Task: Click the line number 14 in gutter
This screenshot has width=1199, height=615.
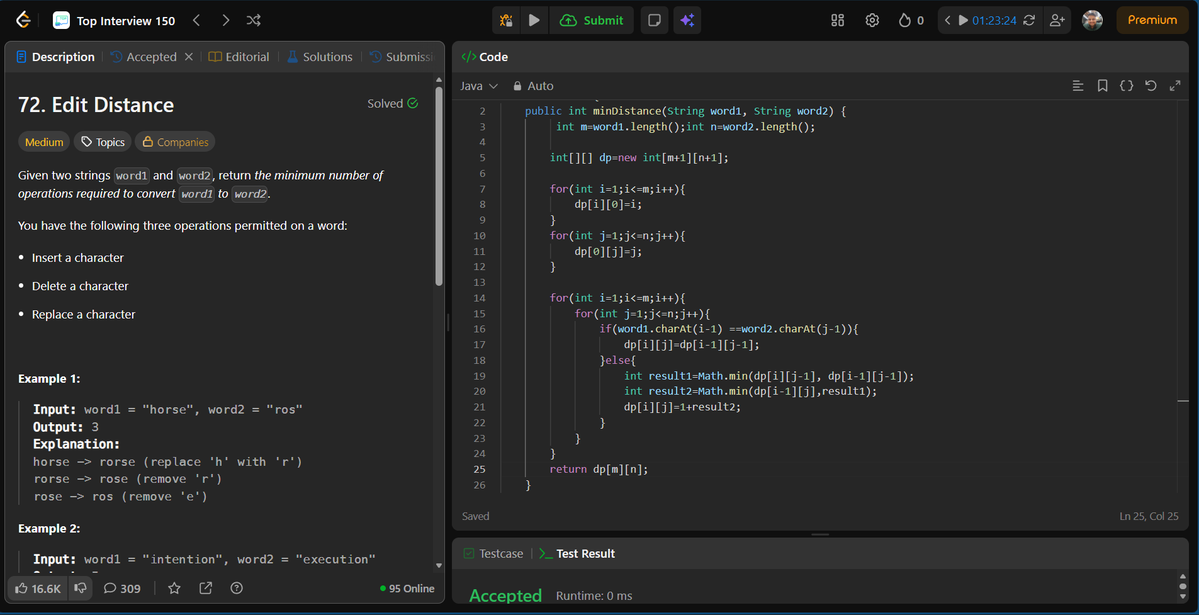Action: click(x=479, y=298)
